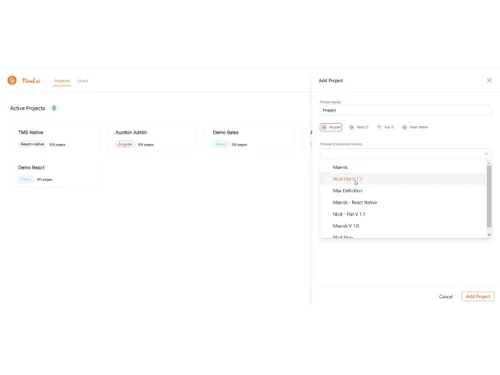Open the Auction Admin project card
The height and width of the screenshot is (375, 500).
point(152,138)
